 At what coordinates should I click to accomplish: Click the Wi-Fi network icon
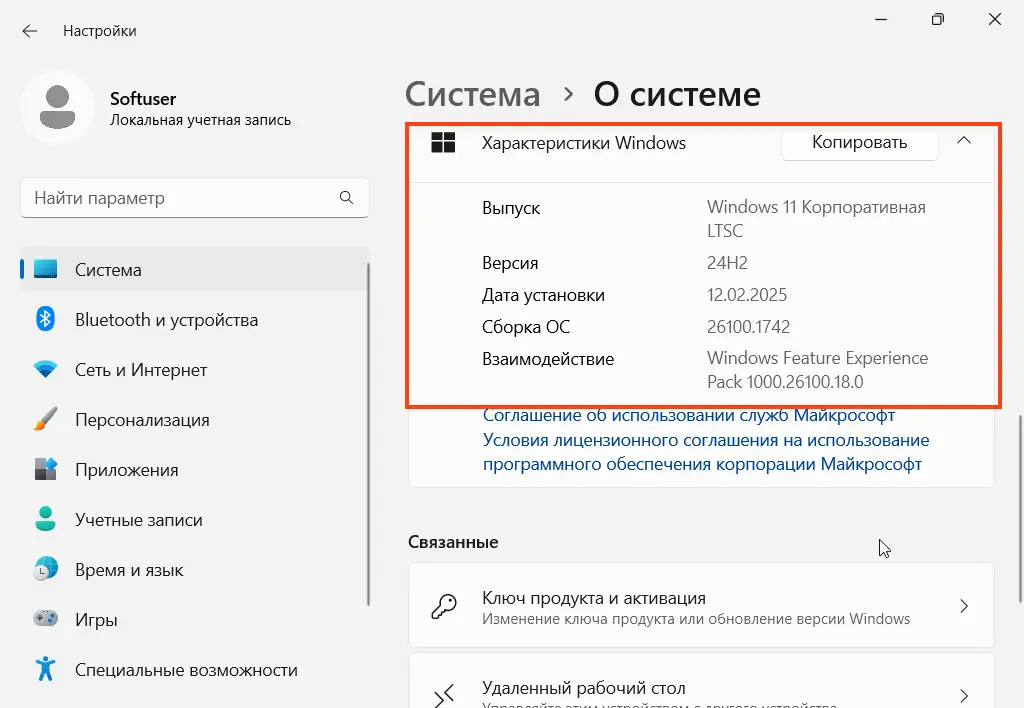pos(46,370)
